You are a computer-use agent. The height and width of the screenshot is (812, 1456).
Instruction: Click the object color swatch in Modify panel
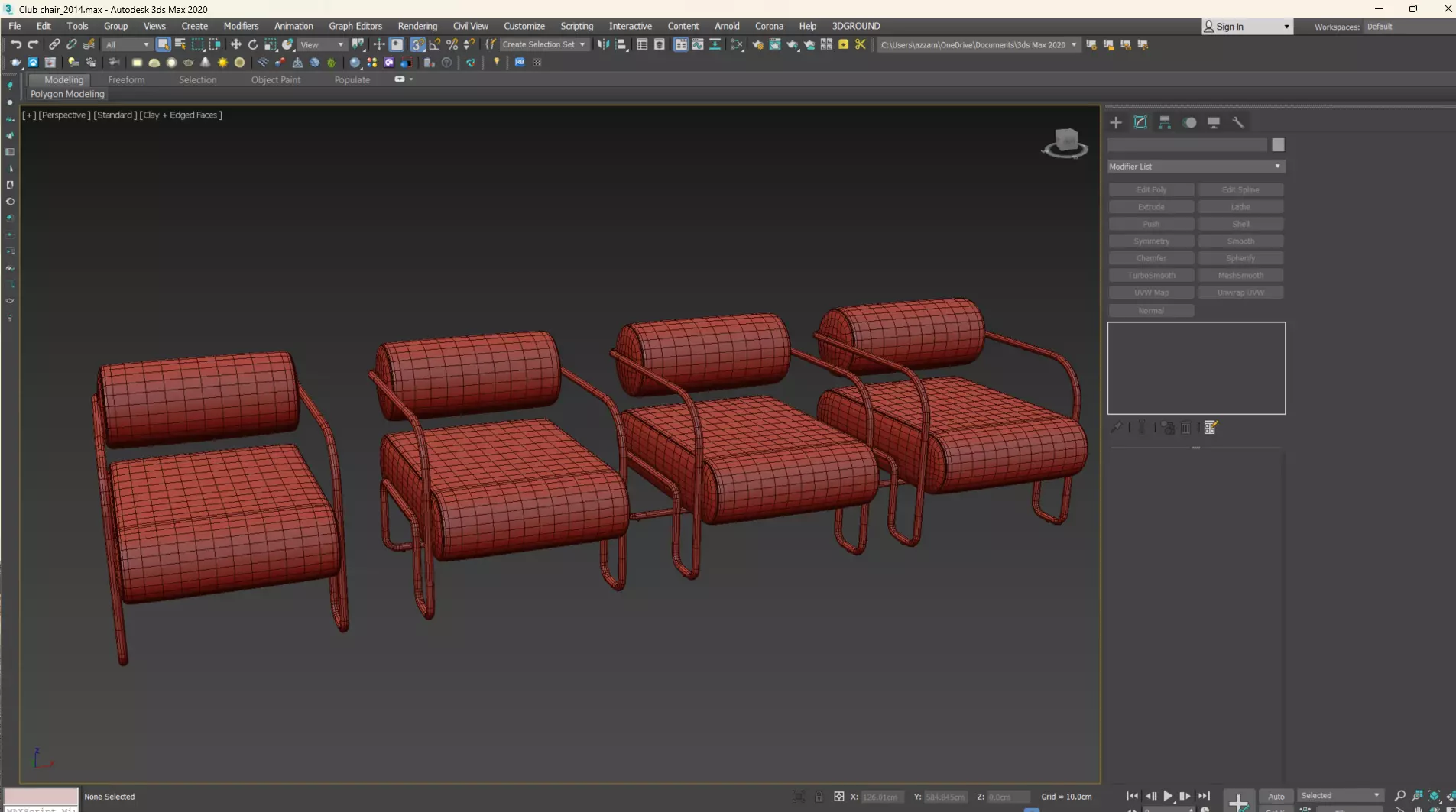point(1278,145)
